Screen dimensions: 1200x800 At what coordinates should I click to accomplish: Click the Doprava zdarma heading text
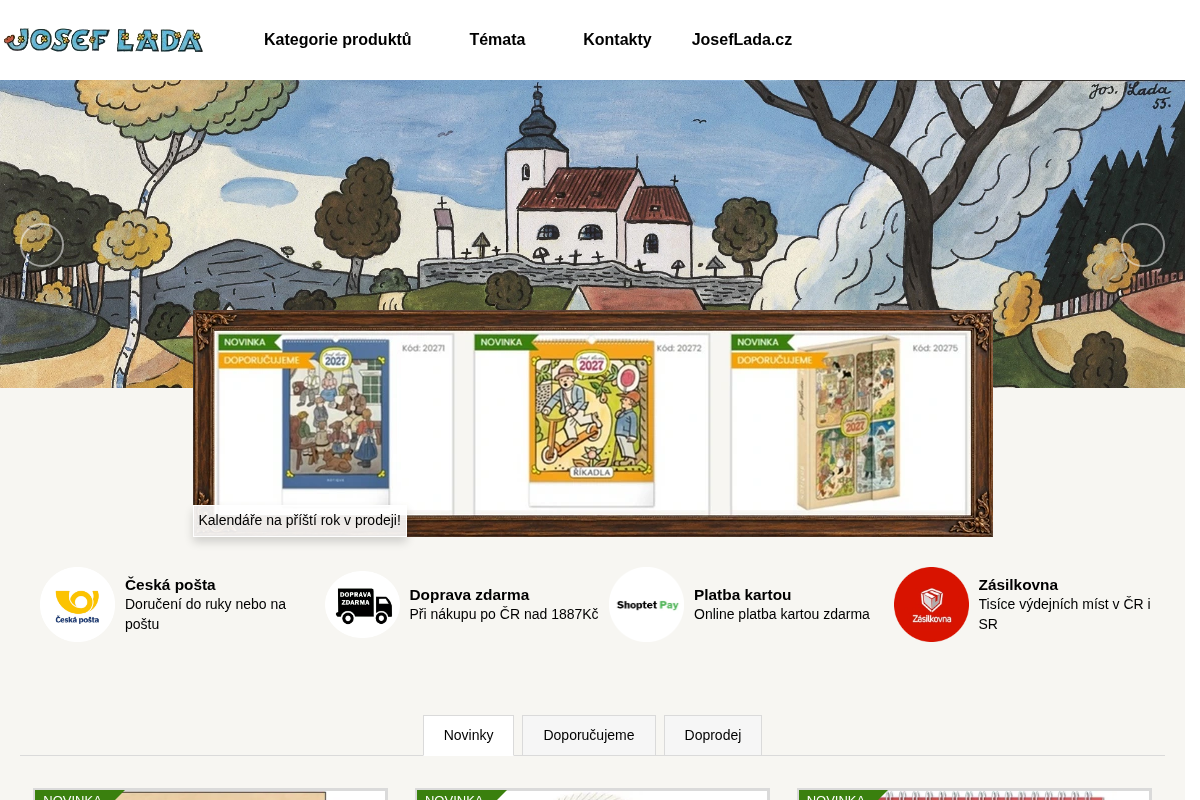[x=469, y=595]
